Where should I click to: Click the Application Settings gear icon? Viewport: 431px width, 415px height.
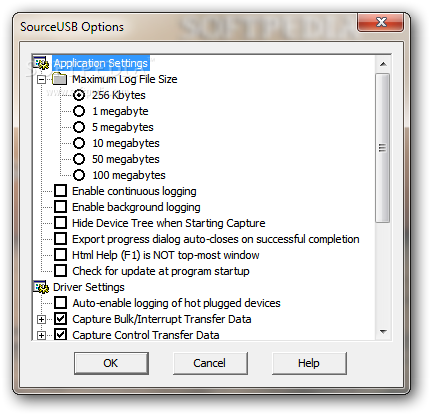pyautogui.click(x=41, y=63)
